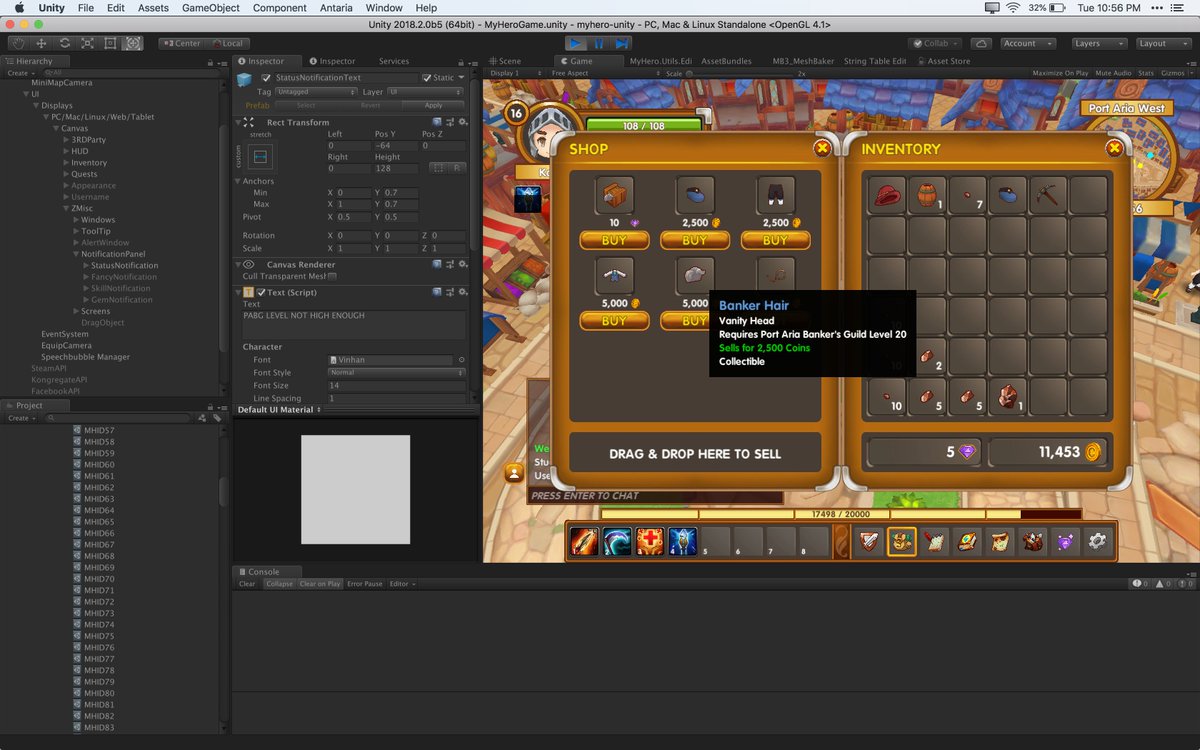Open the Services tab
Screen dimensions: 1200x750
pyautogui.click(x=394, y=61)
